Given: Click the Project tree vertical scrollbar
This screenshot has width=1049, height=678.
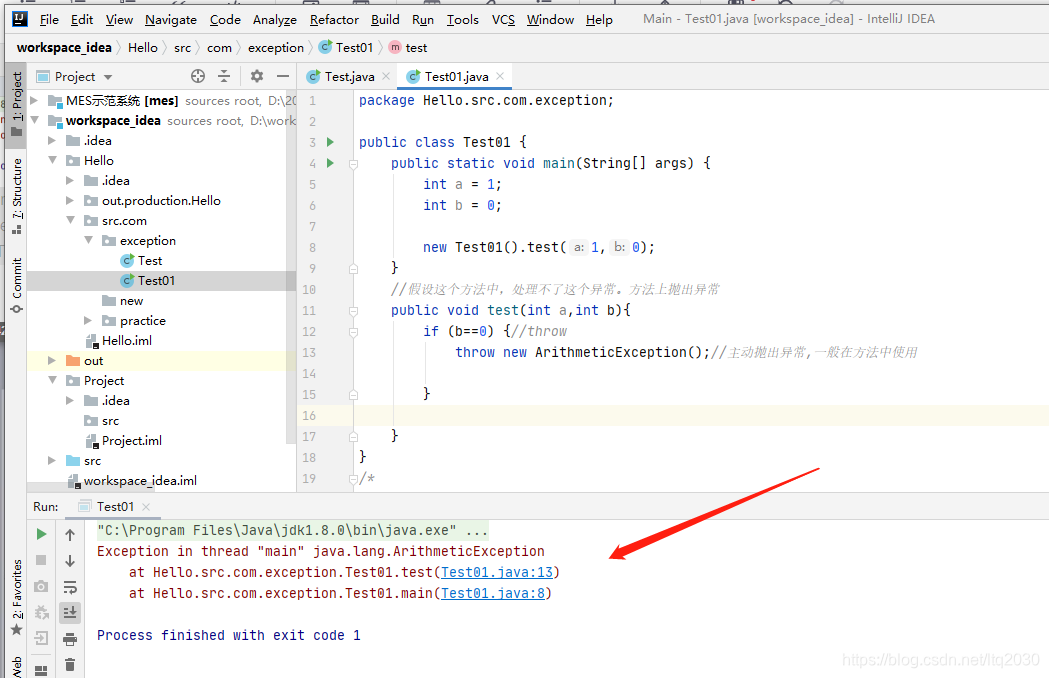Looking at the screenshot, I should [290, 268].
